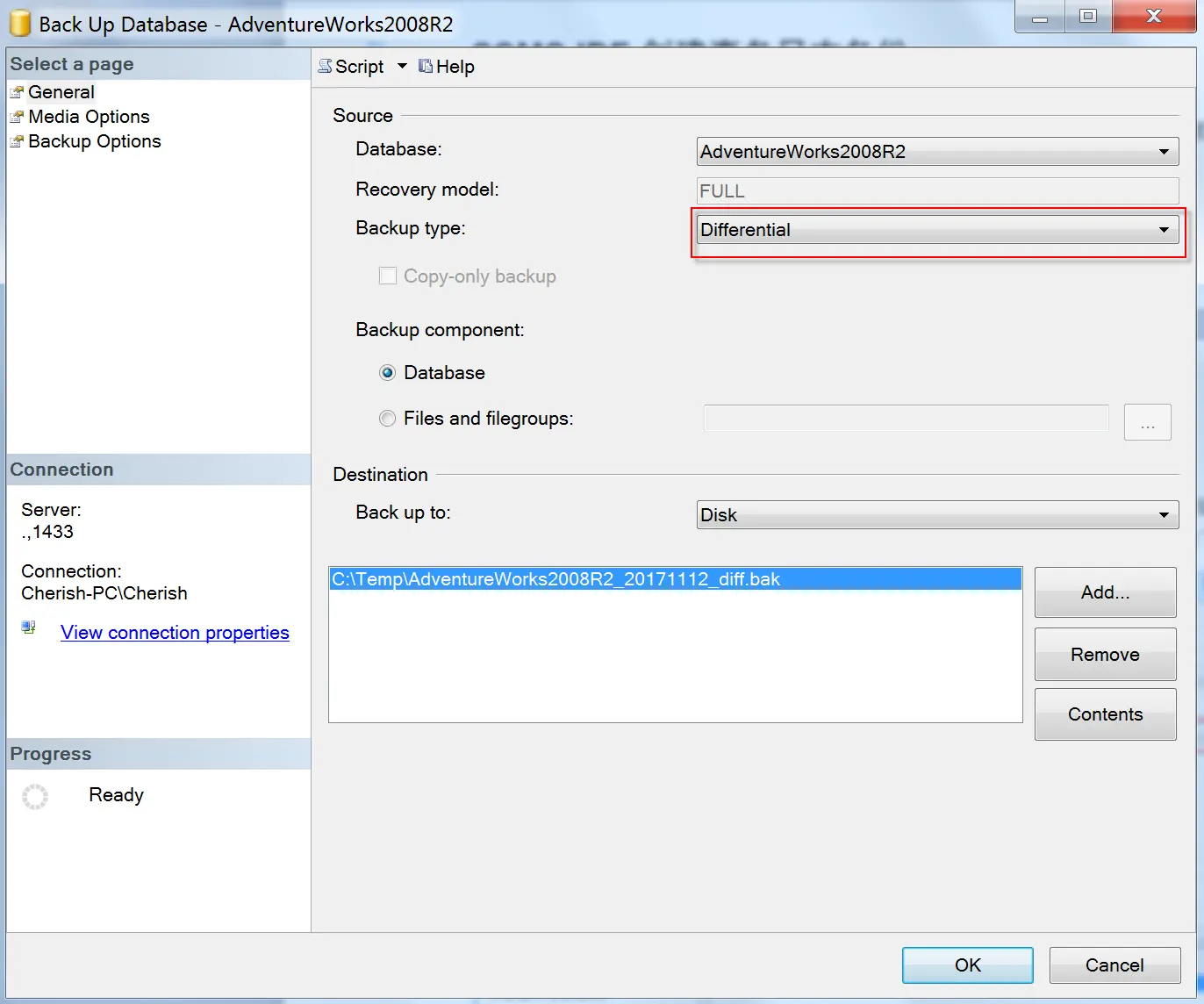Expand the Backup type dropdown
The width and height of the screenshot is (1204, 1004).
click(x=1164, y=230)
